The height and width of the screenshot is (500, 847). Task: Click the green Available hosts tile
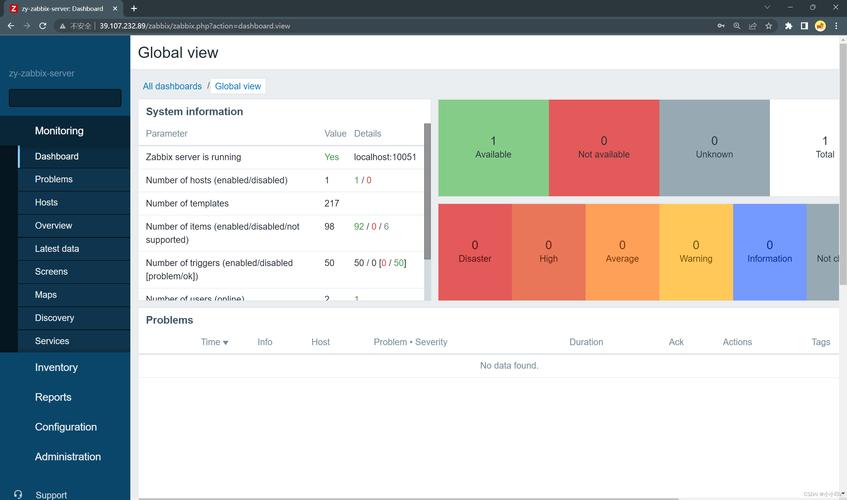(493, 148)
